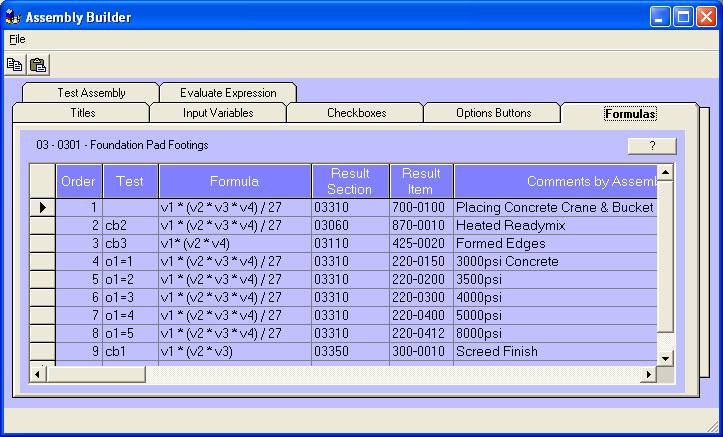Click the grid's vertical scrollbar up arrow
Viewport: 723px width, 437px height.
click(x=665, y=173)
